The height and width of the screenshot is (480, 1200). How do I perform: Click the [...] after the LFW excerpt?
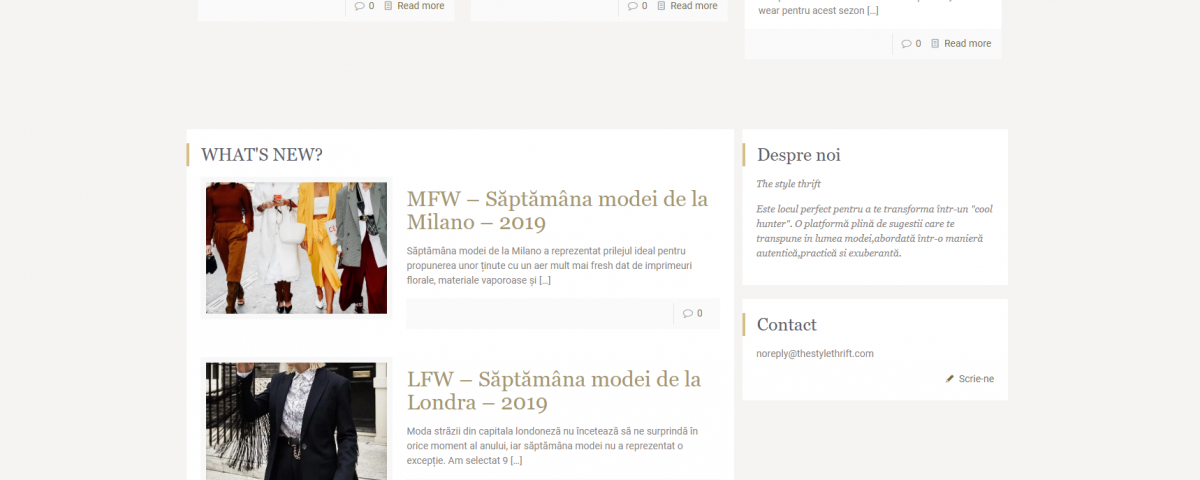point(516,461)
